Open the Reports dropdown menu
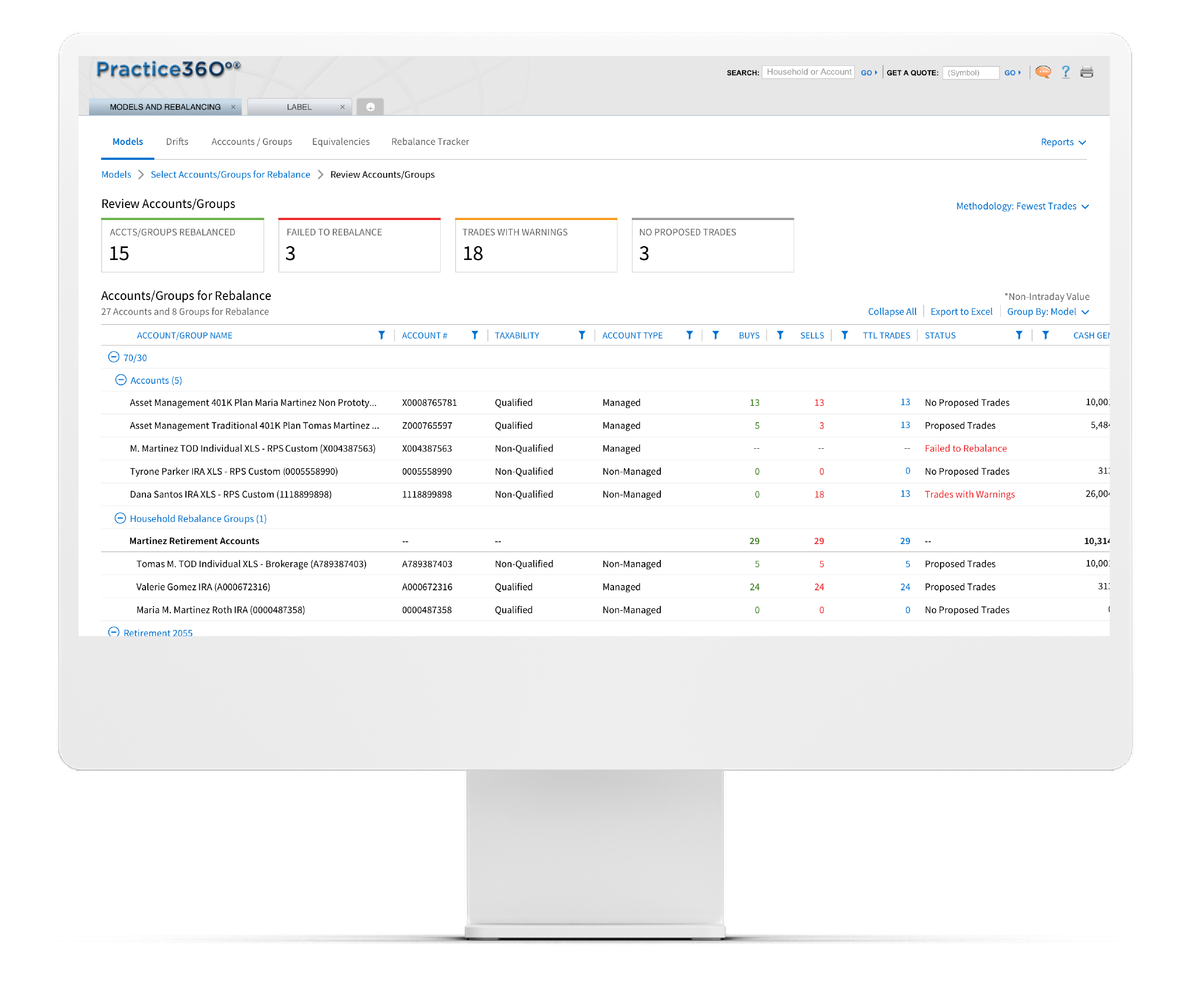This screenshot has height=987, width=1204. tap(1062, 142)
